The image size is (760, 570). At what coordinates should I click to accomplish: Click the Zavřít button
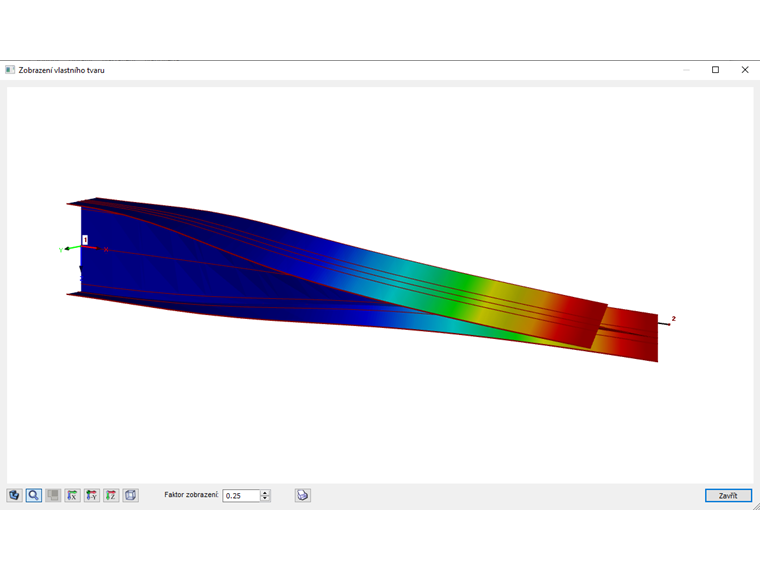click(x=728, y=495)
